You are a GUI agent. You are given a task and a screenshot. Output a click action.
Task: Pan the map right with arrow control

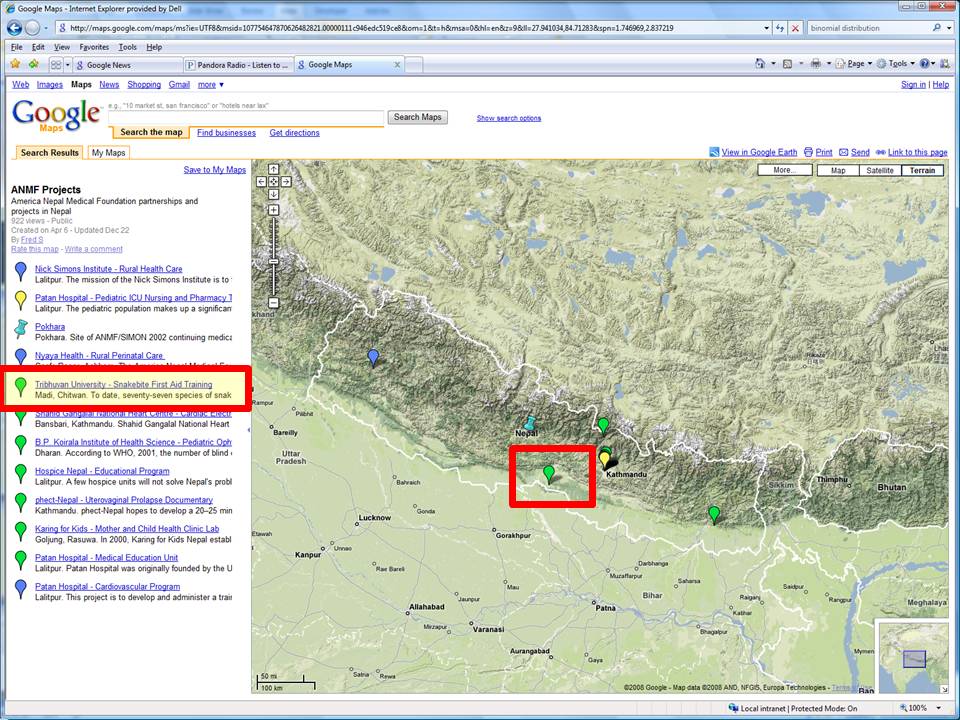pyautogui.click(x=286, y=182)
